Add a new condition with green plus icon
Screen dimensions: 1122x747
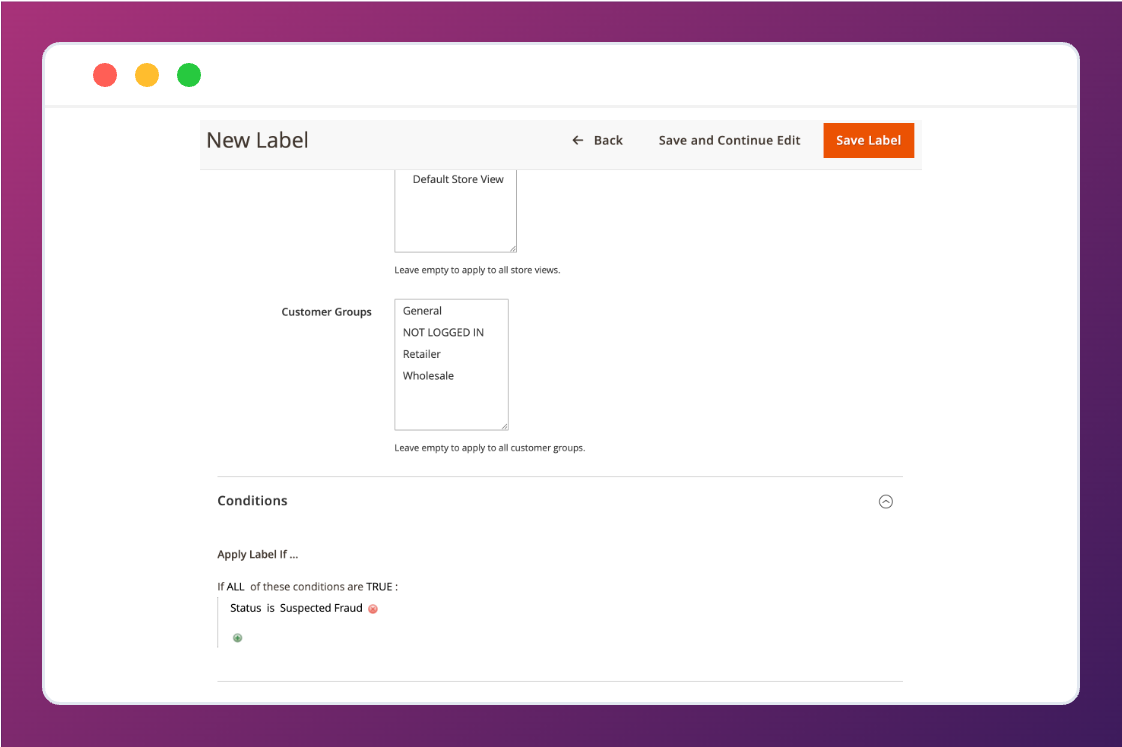pos(238,638)
